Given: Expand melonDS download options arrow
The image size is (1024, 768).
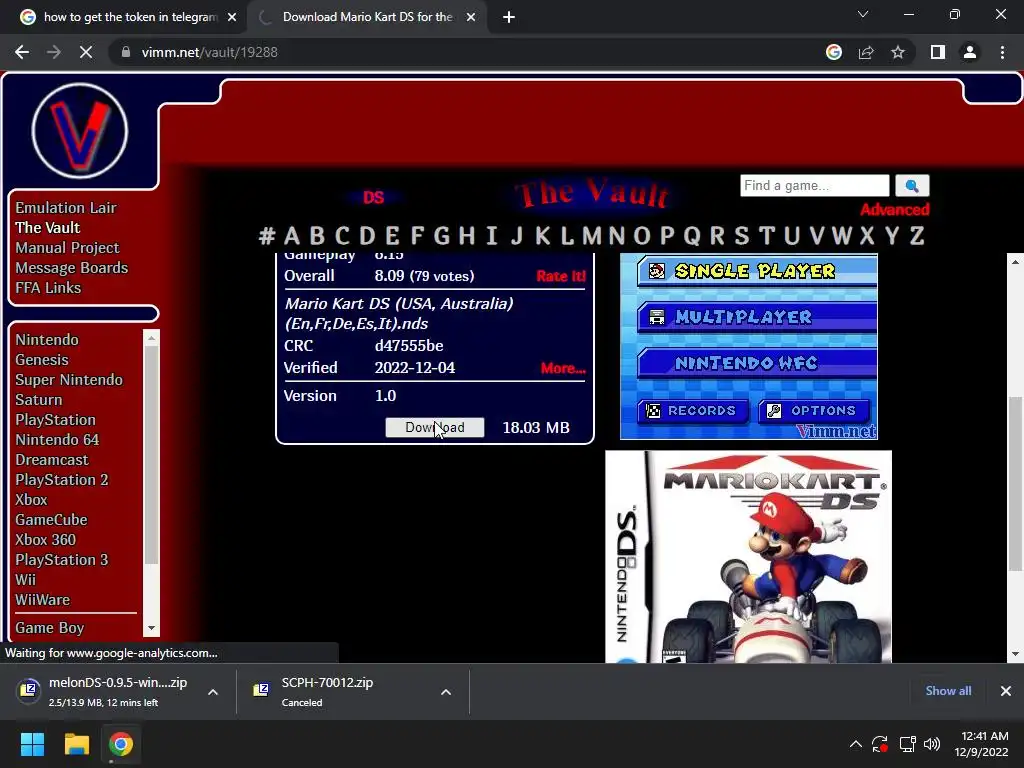Looking at the screenshot, I should coord(213,692).
